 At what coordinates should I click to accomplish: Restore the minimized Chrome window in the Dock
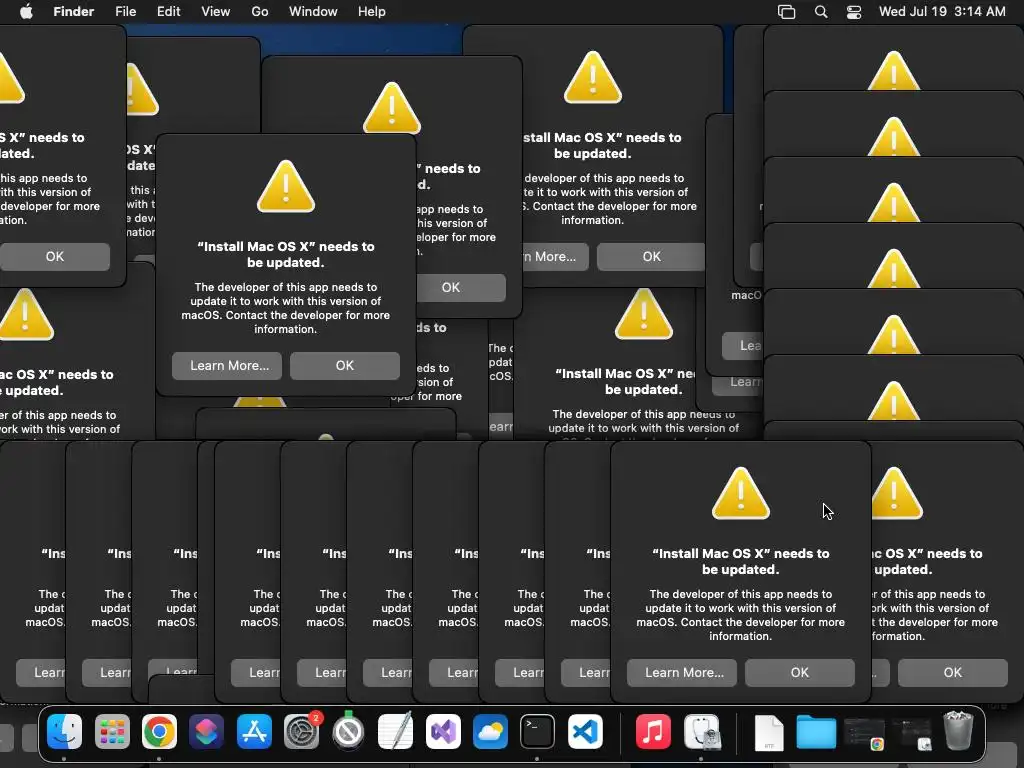tap(864, 734)
